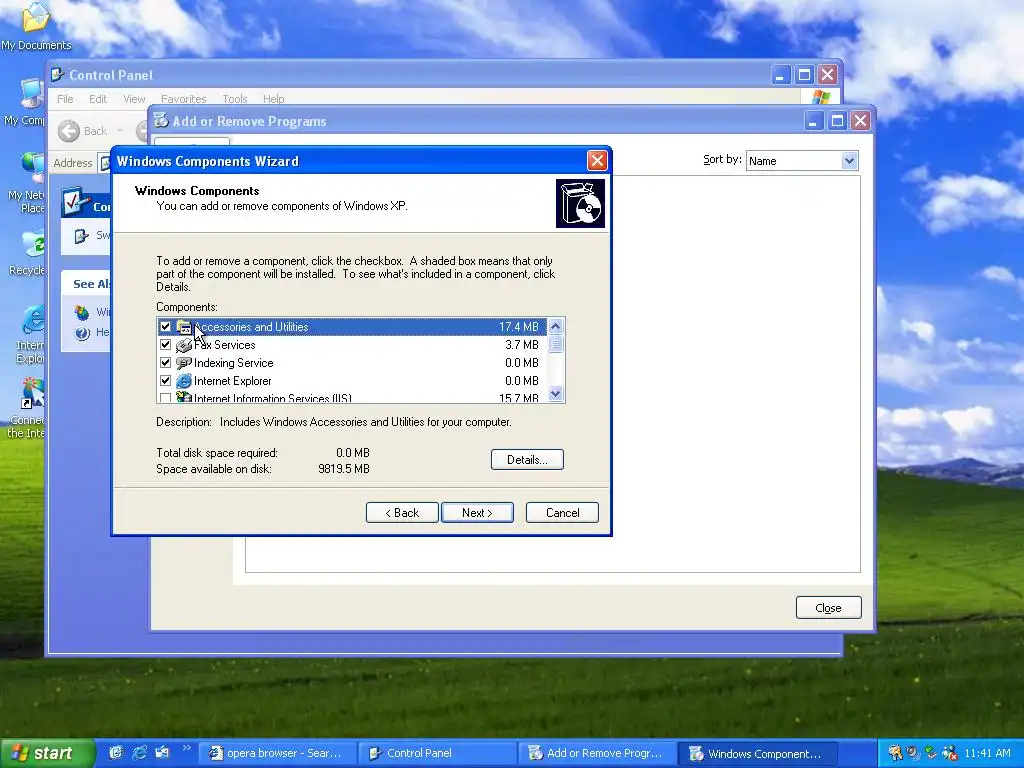Image resolution: width=1024 pixels, height=768 pixels.
Task: Go back in the Components Wizard
Action: (402, 513)
